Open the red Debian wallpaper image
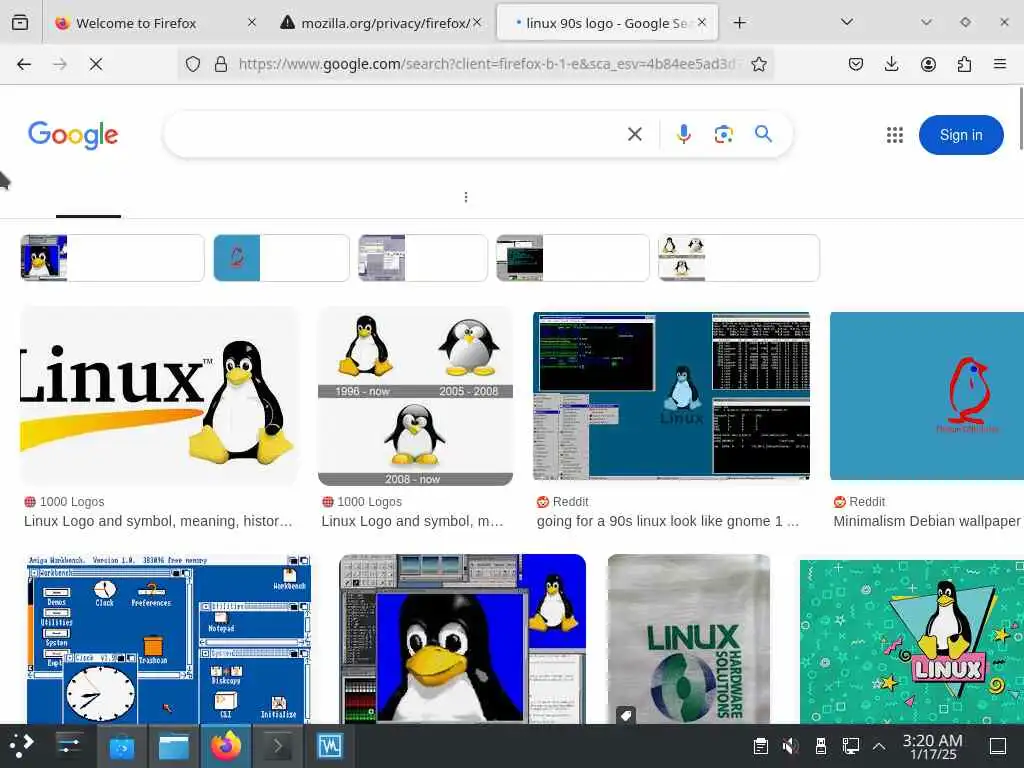The image size is (1024, 768). pos(927,396)
